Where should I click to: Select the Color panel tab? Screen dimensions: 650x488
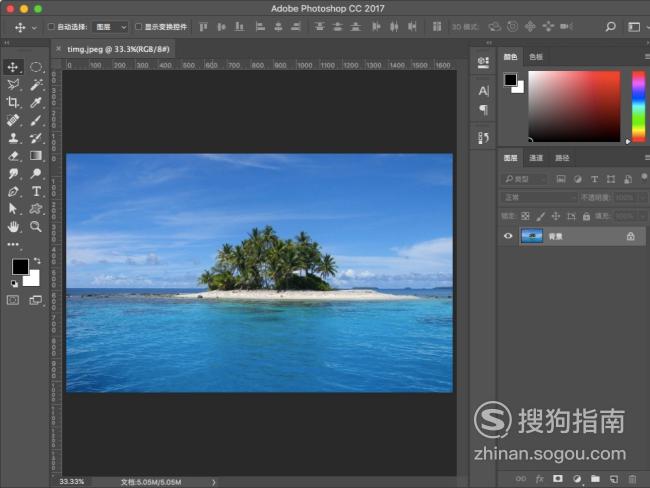click(510, 57)
